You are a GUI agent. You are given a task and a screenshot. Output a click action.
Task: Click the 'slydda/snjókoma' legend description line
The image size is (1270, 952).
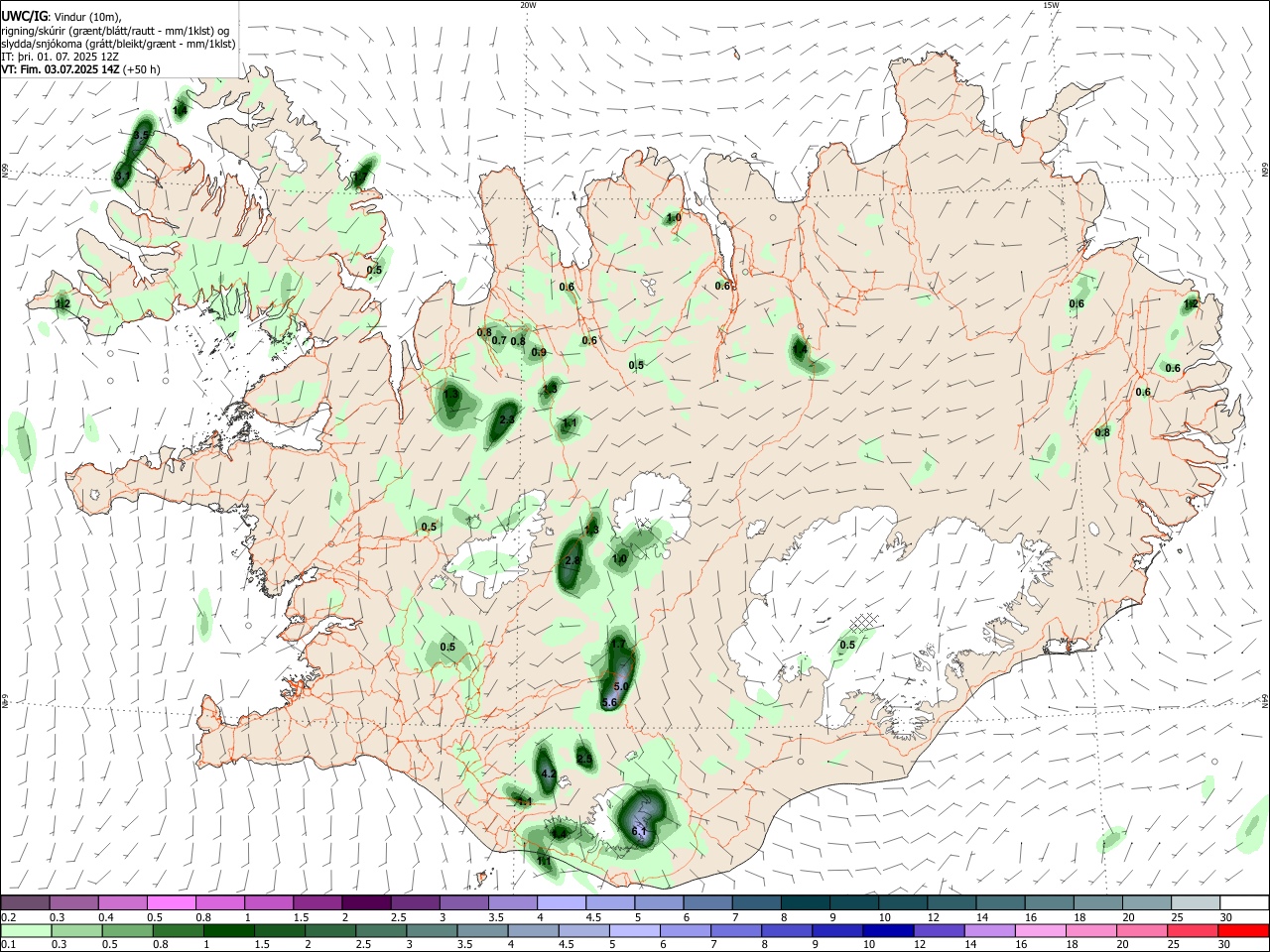pyautogui.click(x=118, y=44)
